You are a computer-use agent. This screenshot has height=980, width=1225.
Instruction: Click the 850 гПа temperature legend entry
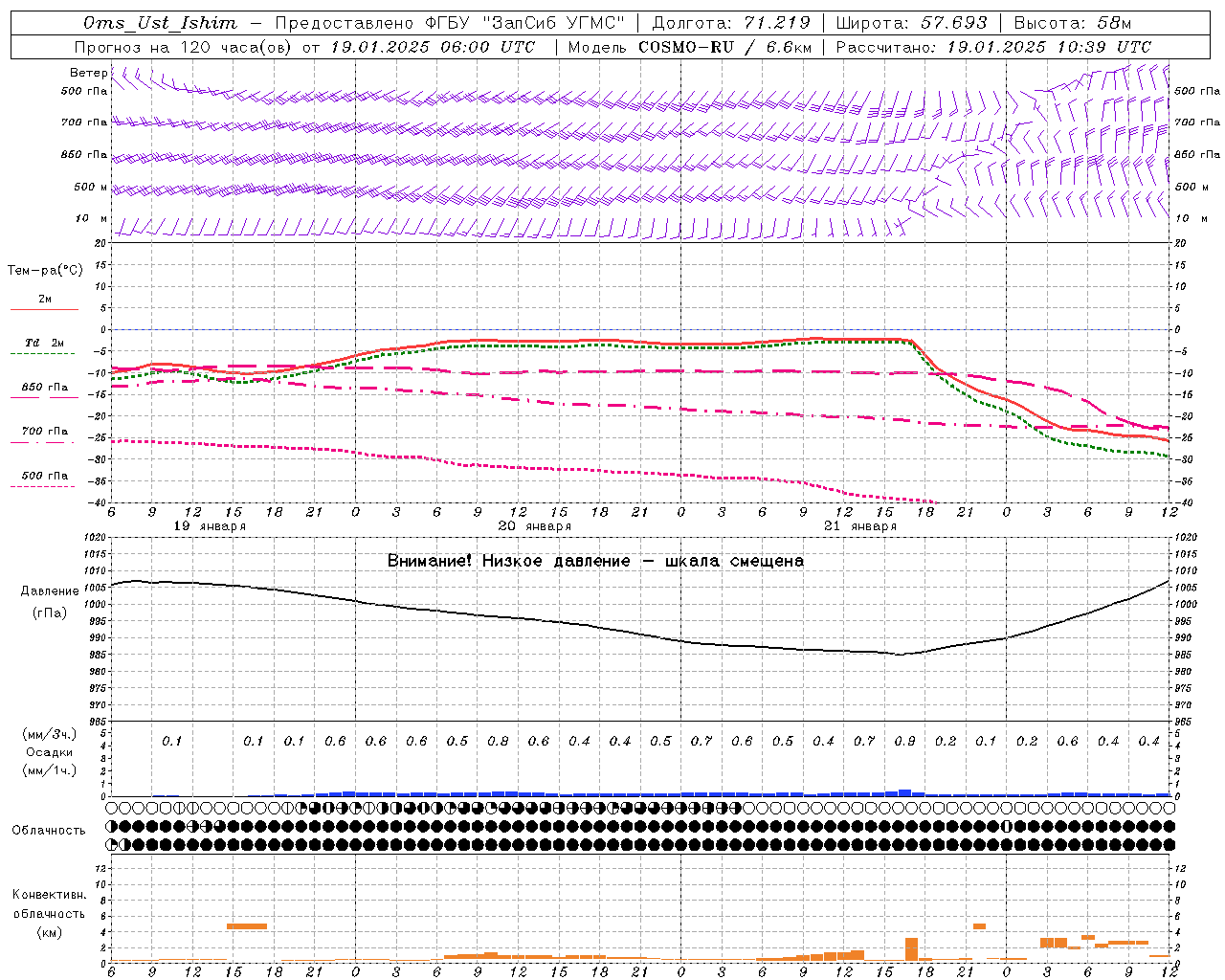point(44,388)
